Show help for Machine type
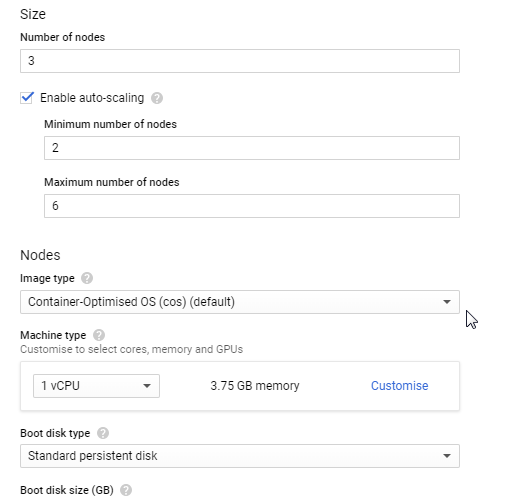 click(99, 335)
